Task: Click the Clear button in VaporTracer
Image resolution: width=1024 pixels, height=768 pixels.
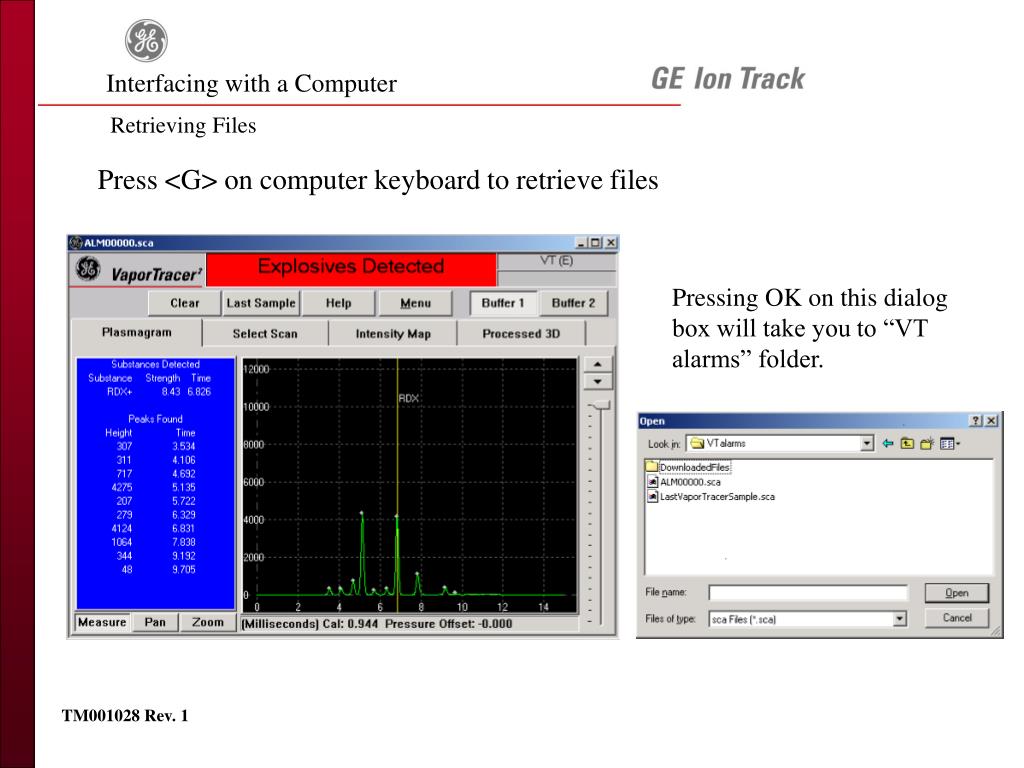Action: (x=185, y=303)
